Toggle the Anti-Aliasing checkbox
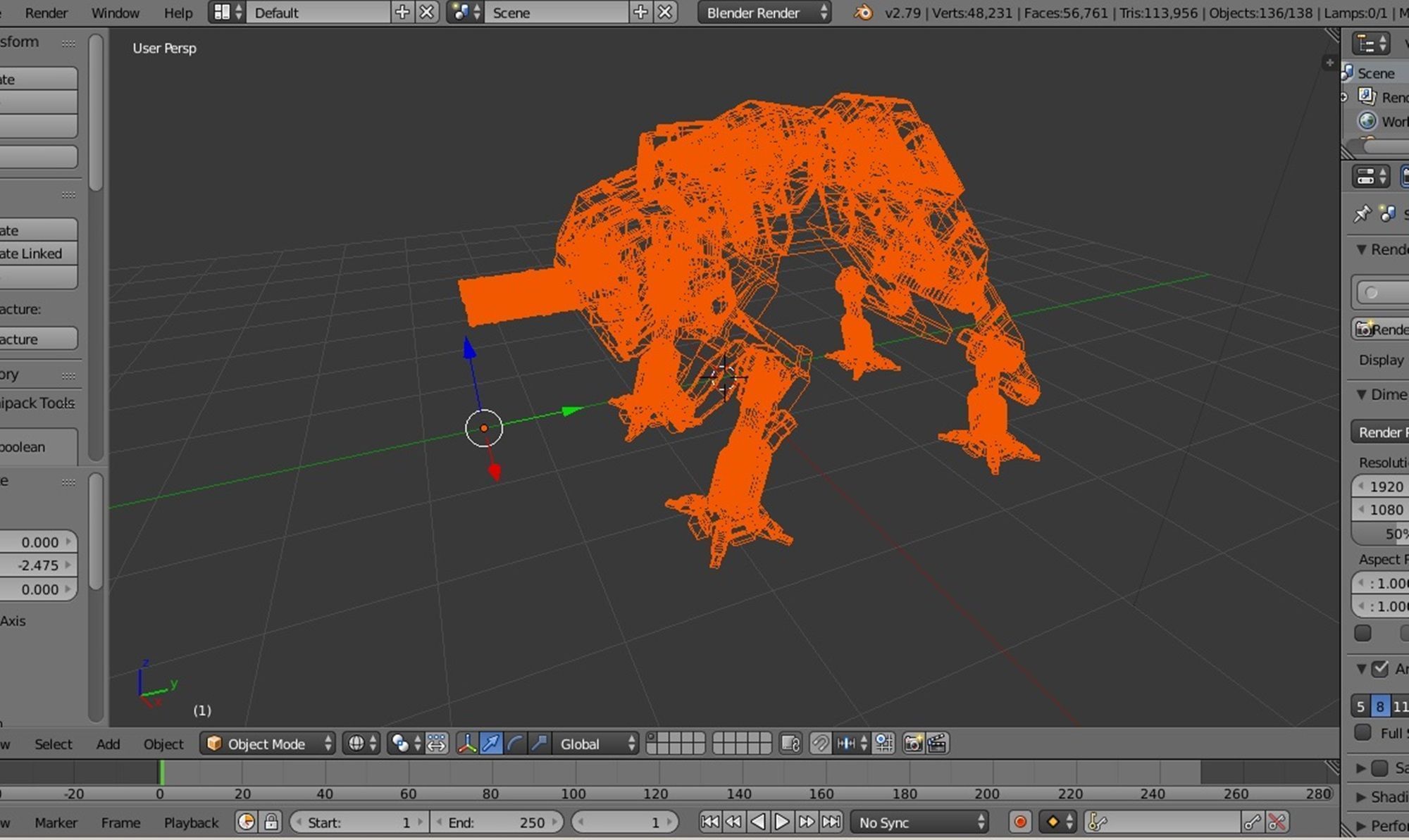 pos(1380,669)
